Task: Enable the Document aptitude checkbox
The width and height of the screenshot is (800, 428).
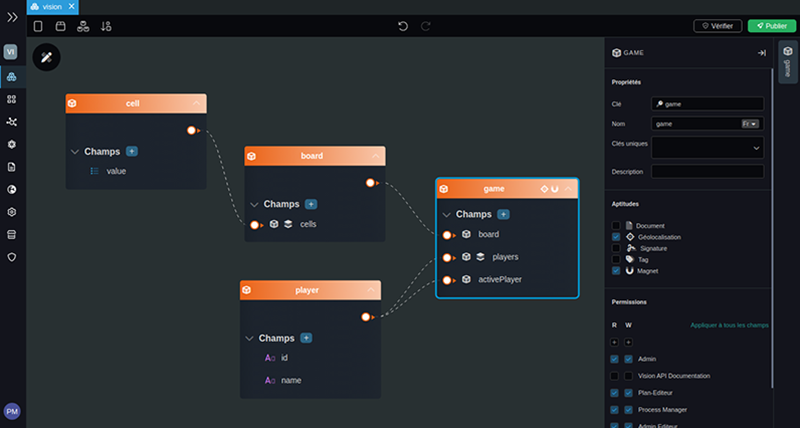Action: 616,226
